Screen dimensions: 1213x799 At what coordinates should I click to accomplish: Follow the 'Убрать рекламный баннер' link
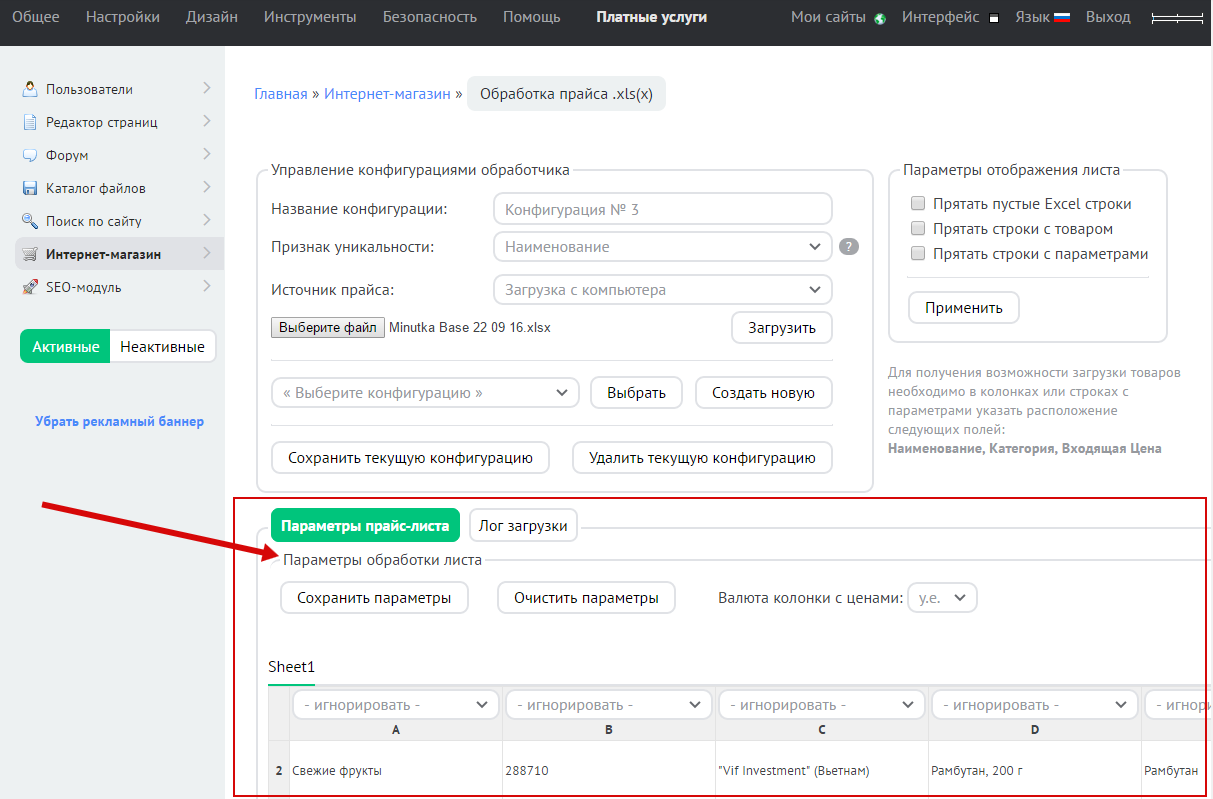click(x=119, y=422)
